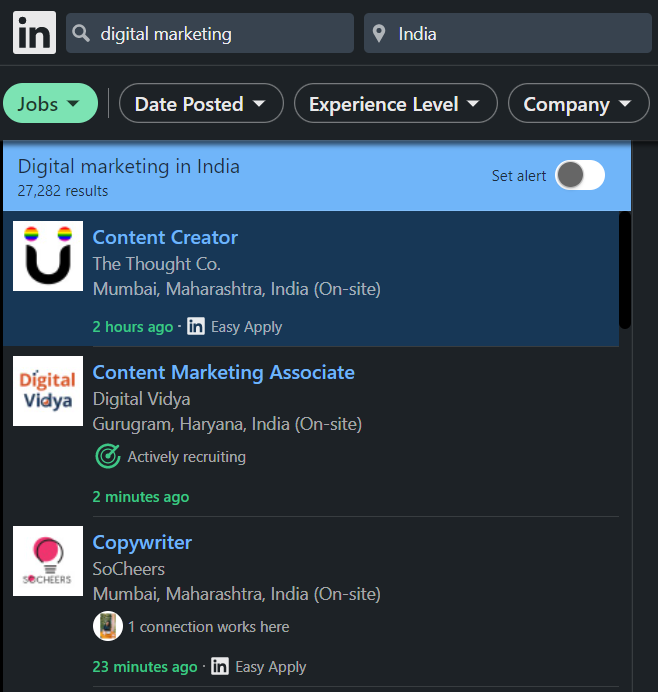
Task: Click the Digital Vidya company name
Action: point(142,399)
